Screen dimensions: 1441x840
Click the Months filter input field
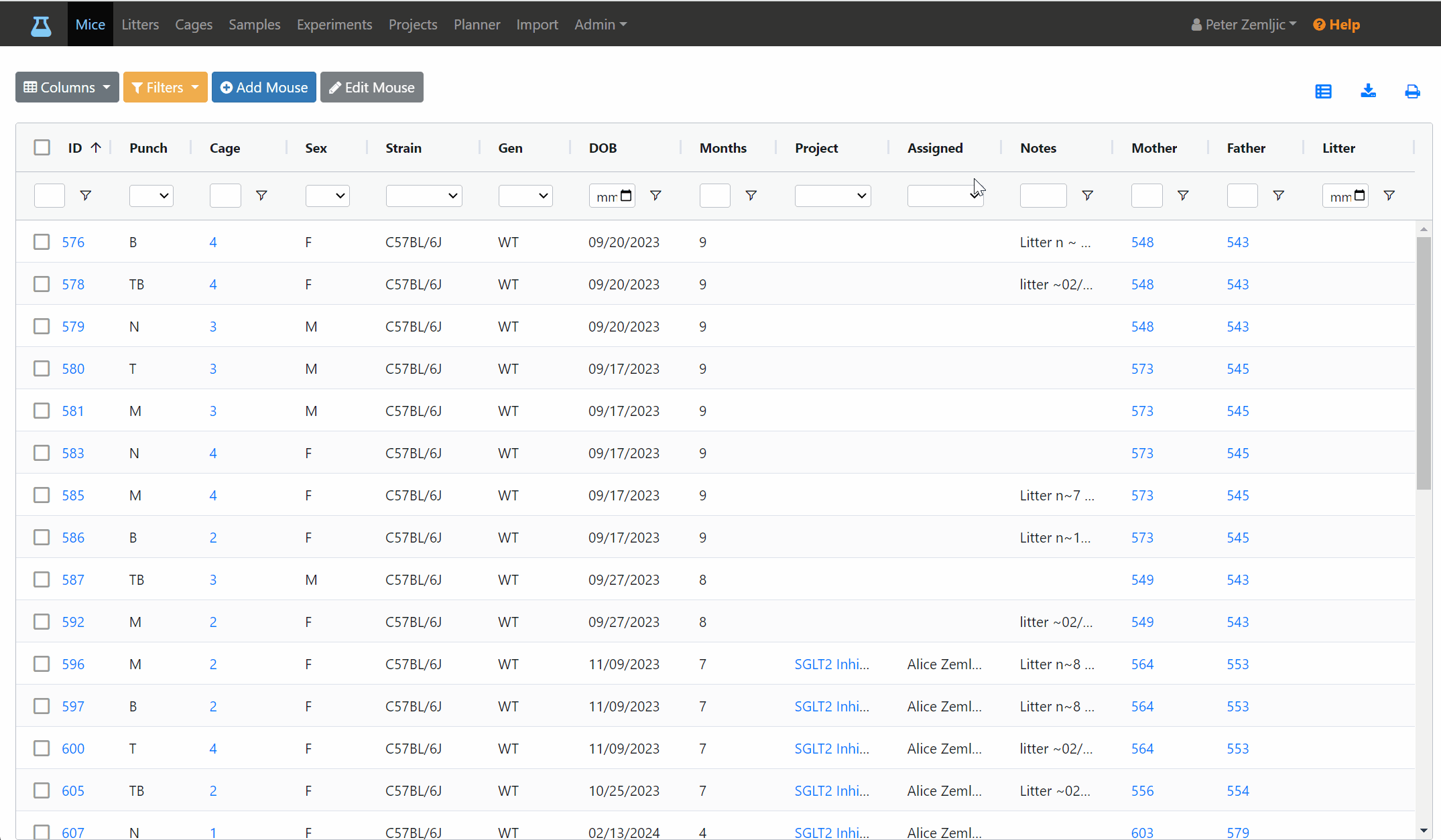[x=714, y=196]
